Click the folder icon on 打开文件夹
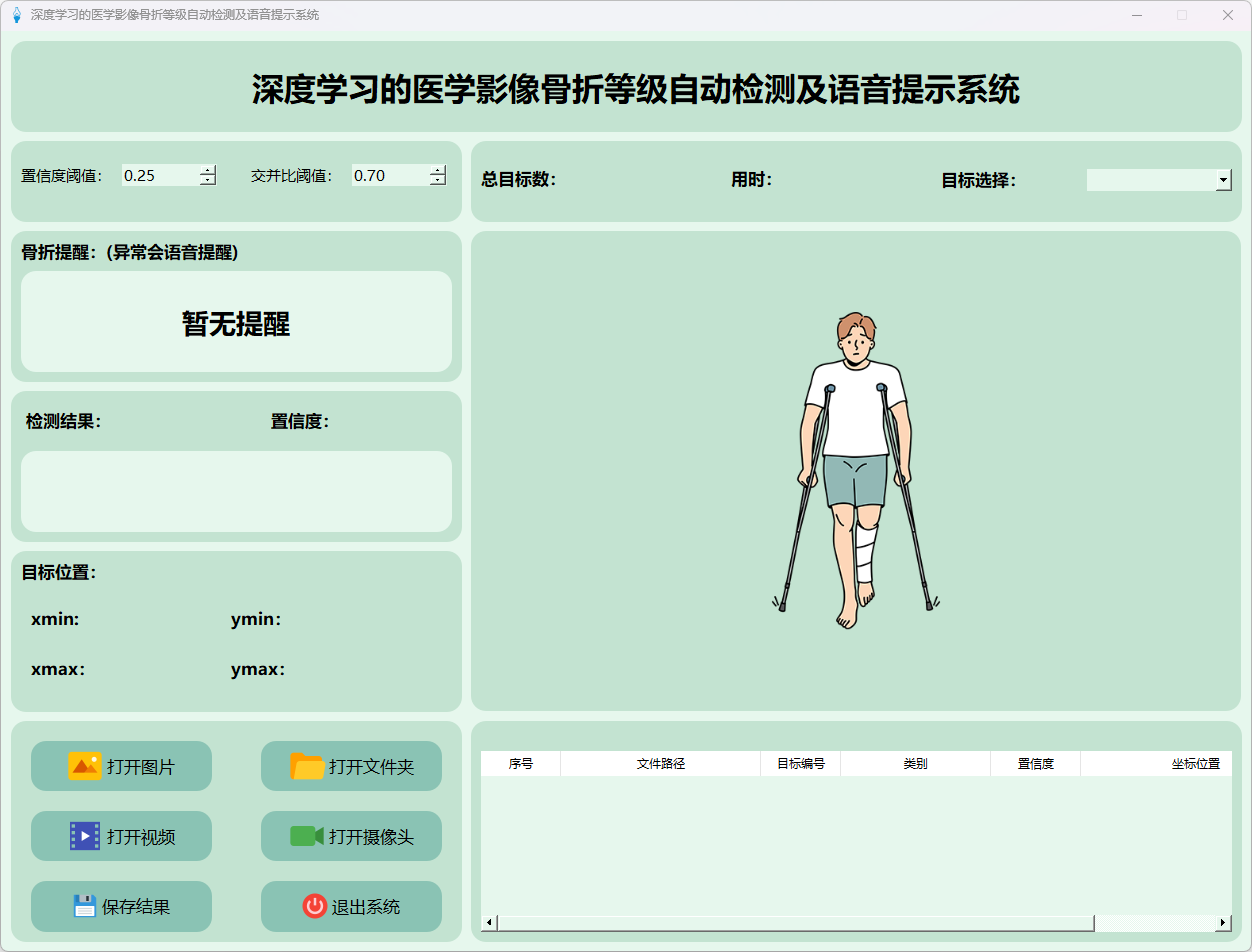The image size is (1252, 952). pos(307,766)
